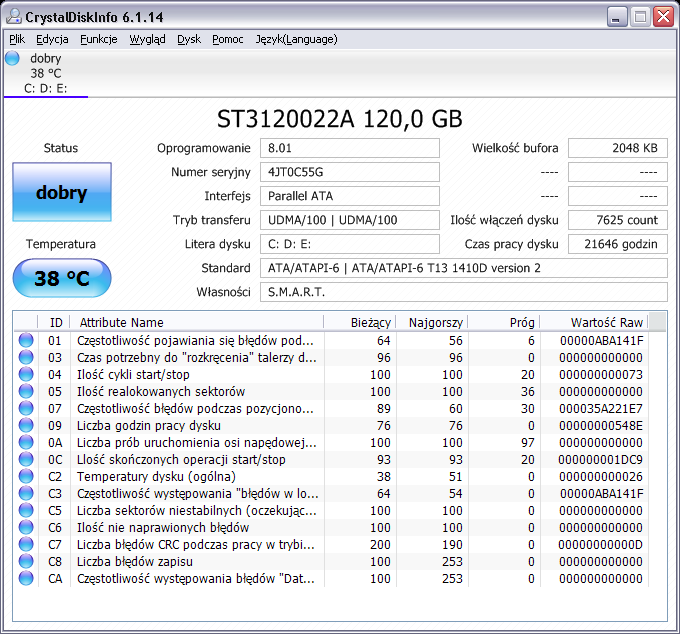687x634 pixels.
Task: Click the Wartość Raw column header
Action: 594,322
